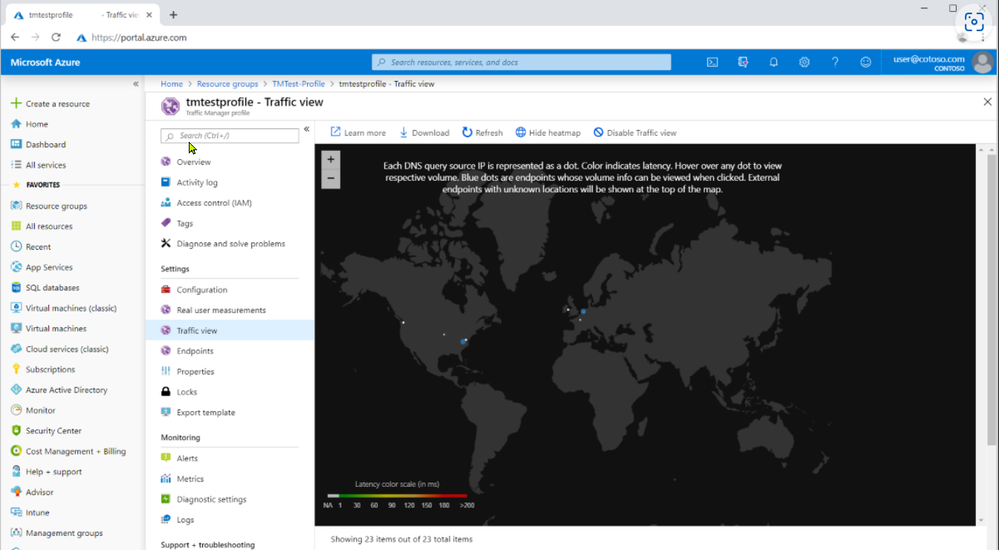
Task: Open App Services
Action: 42,267
